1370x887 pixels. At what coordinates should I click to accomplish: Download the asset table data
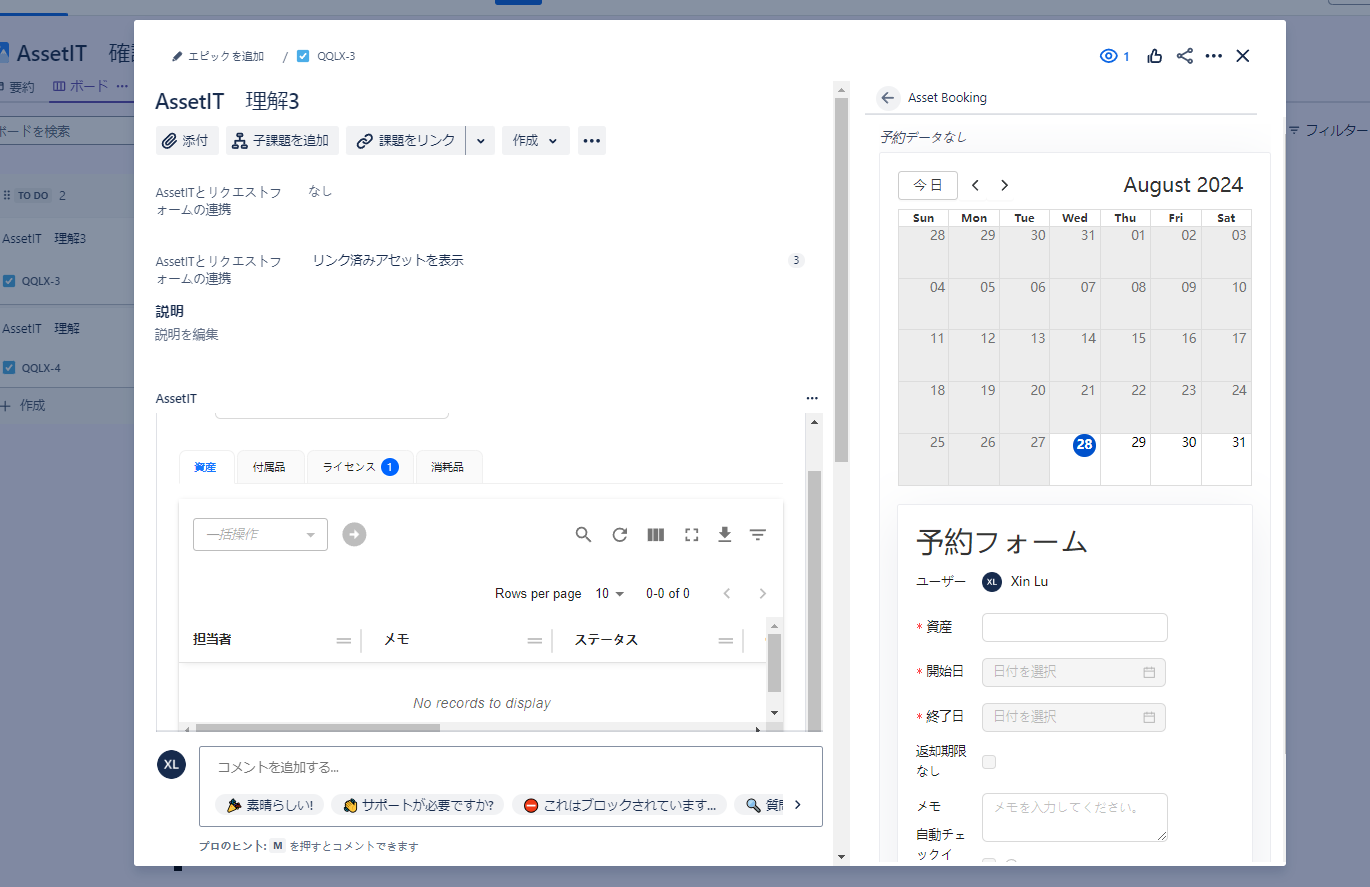pos(724,534)
